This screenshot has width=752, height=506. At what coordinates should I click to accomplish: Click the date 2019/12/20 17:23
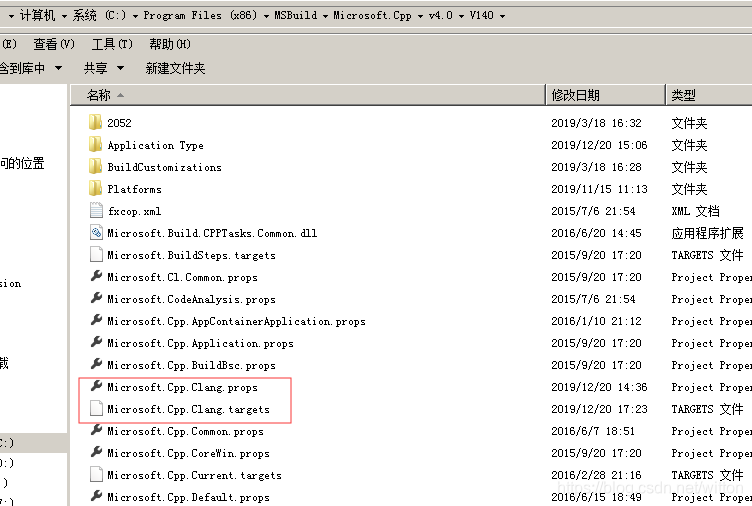click(x=599, y=409)
